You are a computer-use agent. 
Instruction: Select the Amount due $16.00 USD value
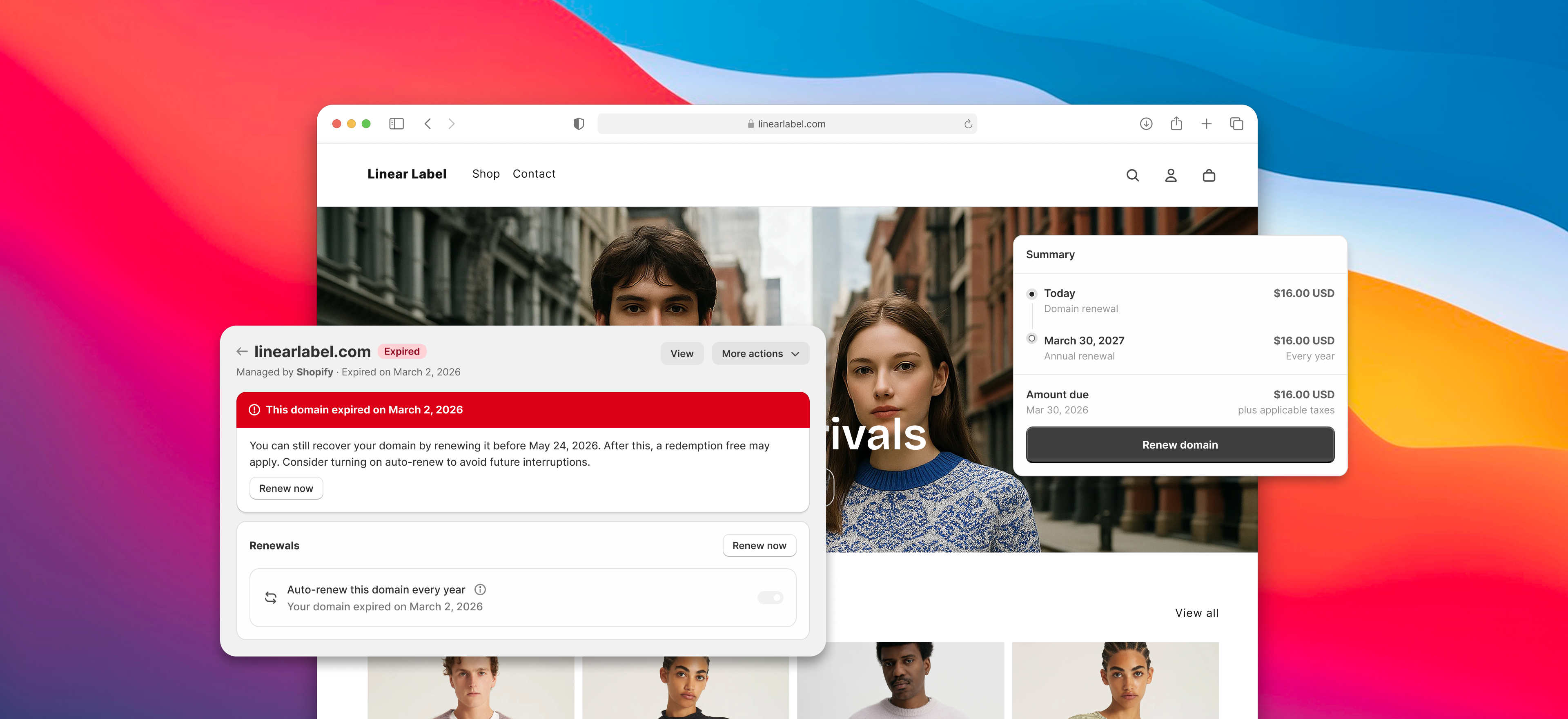pos(1304,395)
